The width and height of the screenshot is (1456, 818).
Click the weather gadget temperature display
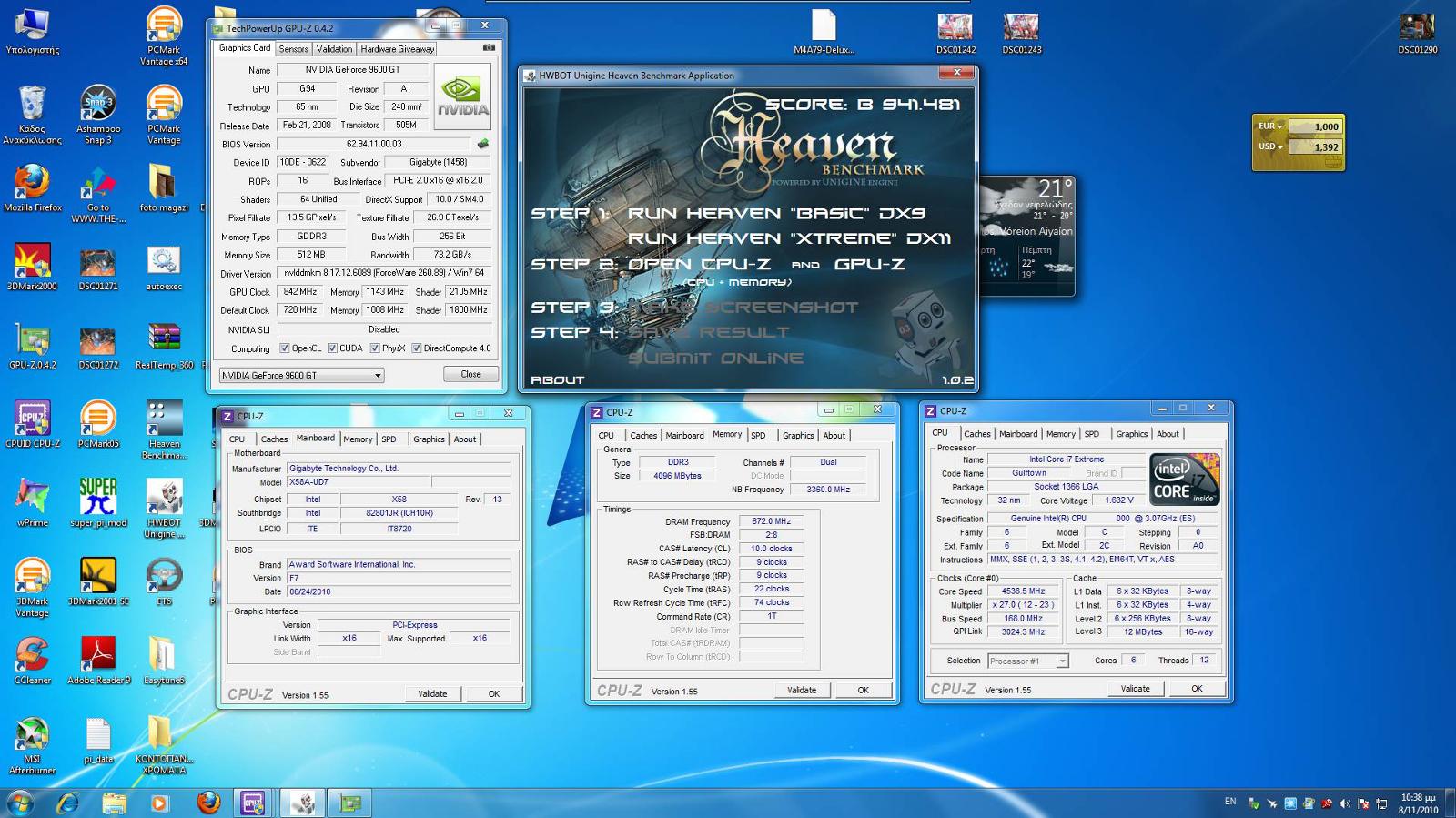pos(1055,188)
